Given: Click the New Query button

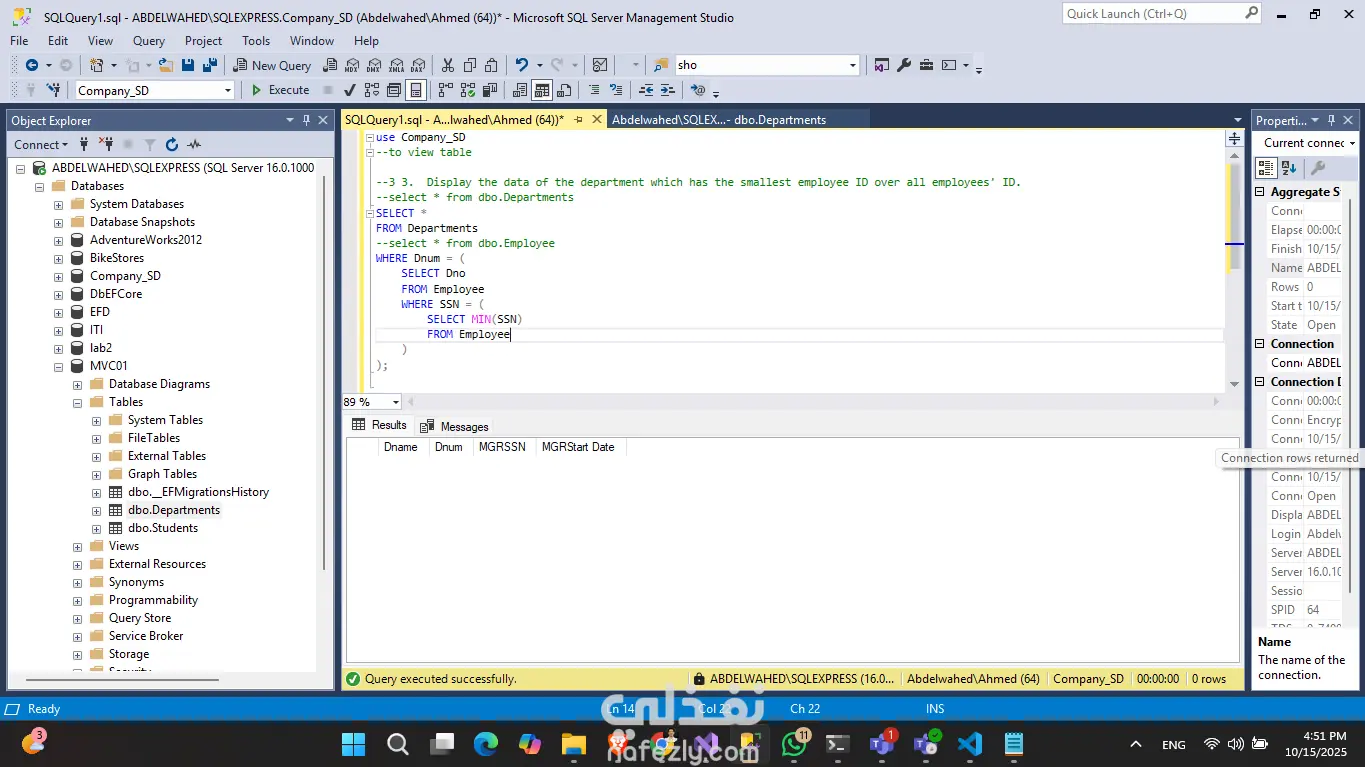Looking at the screenshot, I should pos(272,65).
